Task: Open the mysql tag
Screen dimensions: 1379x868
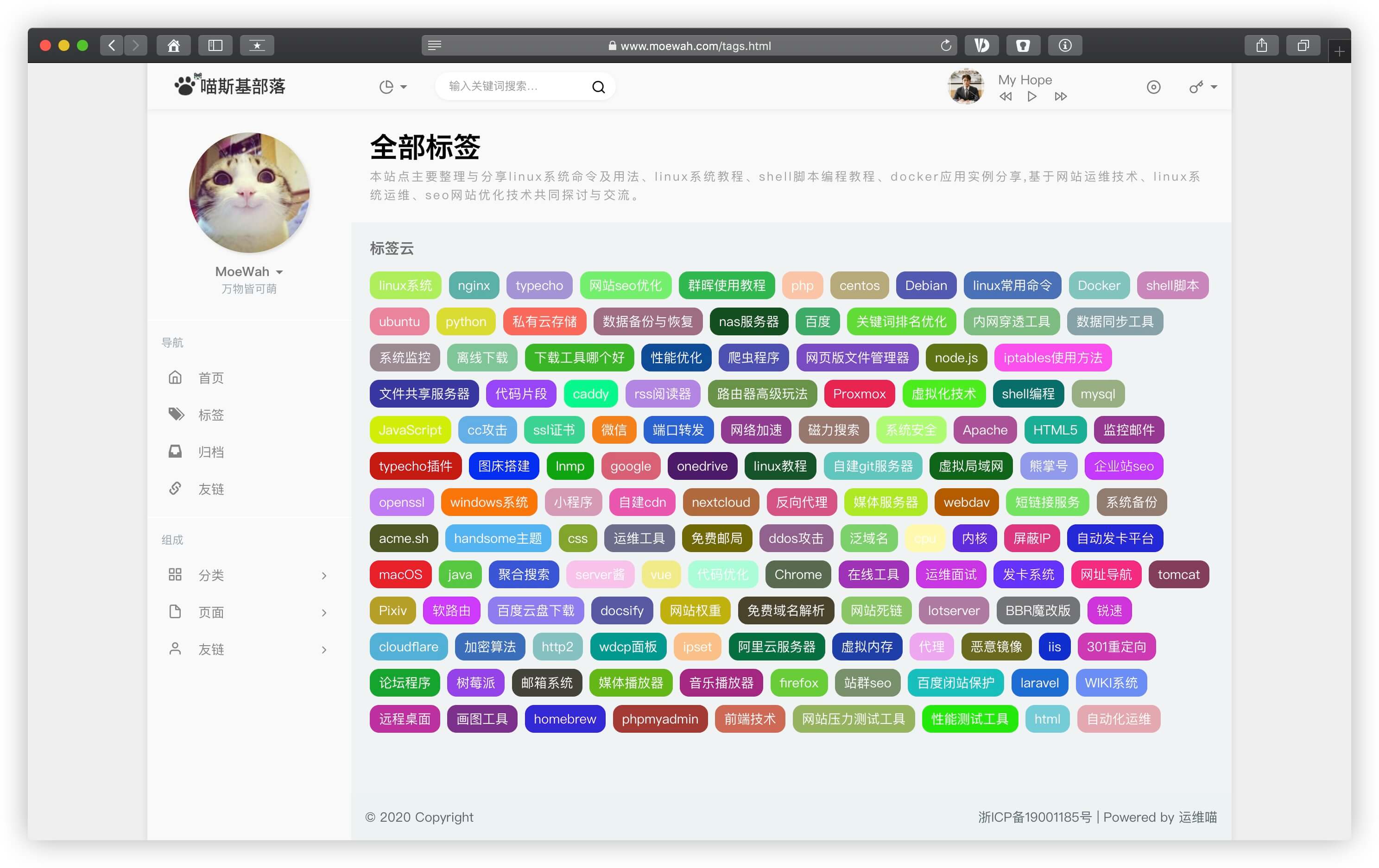Action: [1097, 393]
